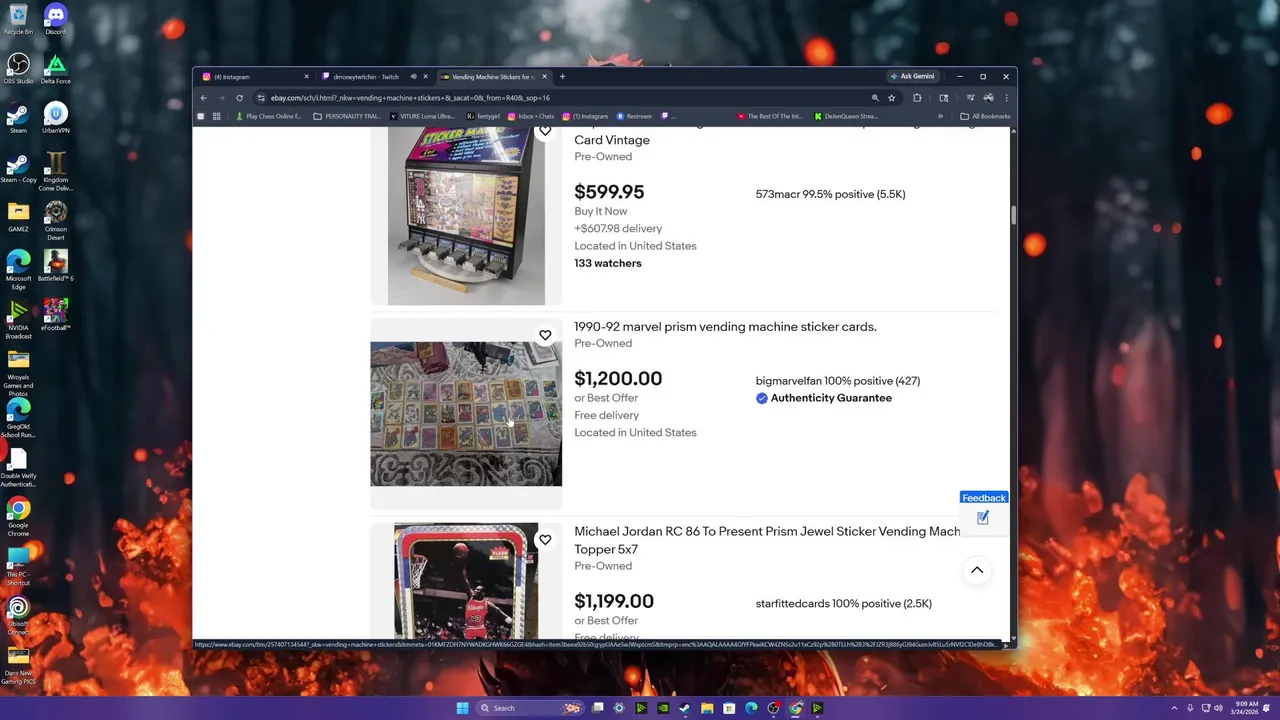Open Google Chrome desktop shortcut

(18, 518)
